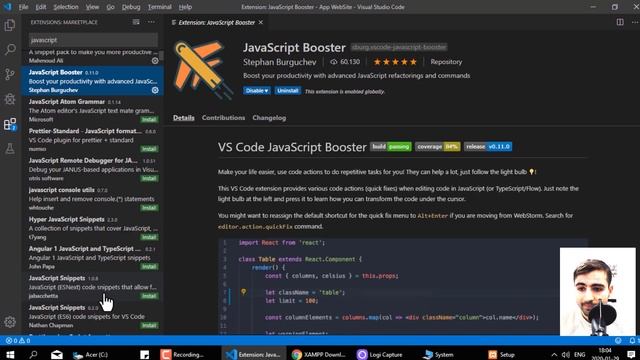Click the extensions search field with javascript
The height and width of the screenshot is (360, 640).
(x=93, y=40)
